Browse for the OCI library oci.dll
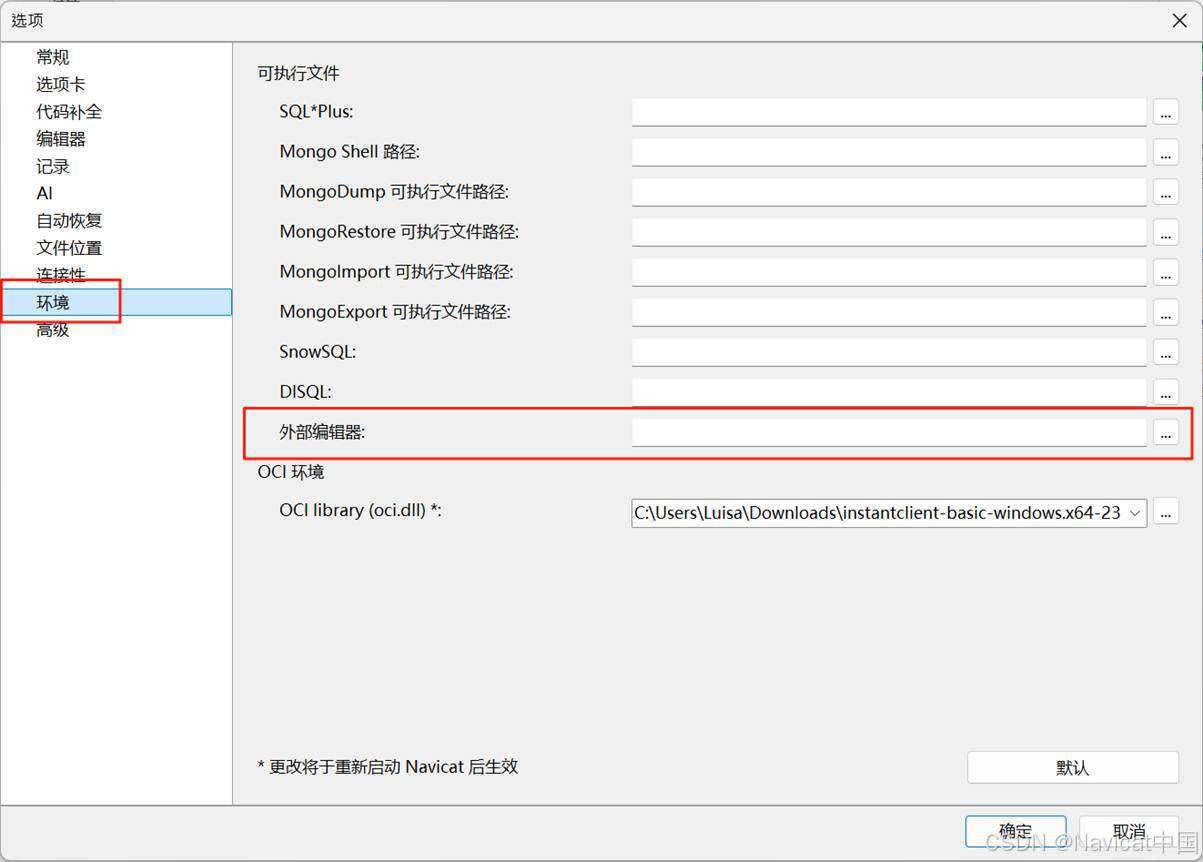1203x862 pixels. [1166, 513]
